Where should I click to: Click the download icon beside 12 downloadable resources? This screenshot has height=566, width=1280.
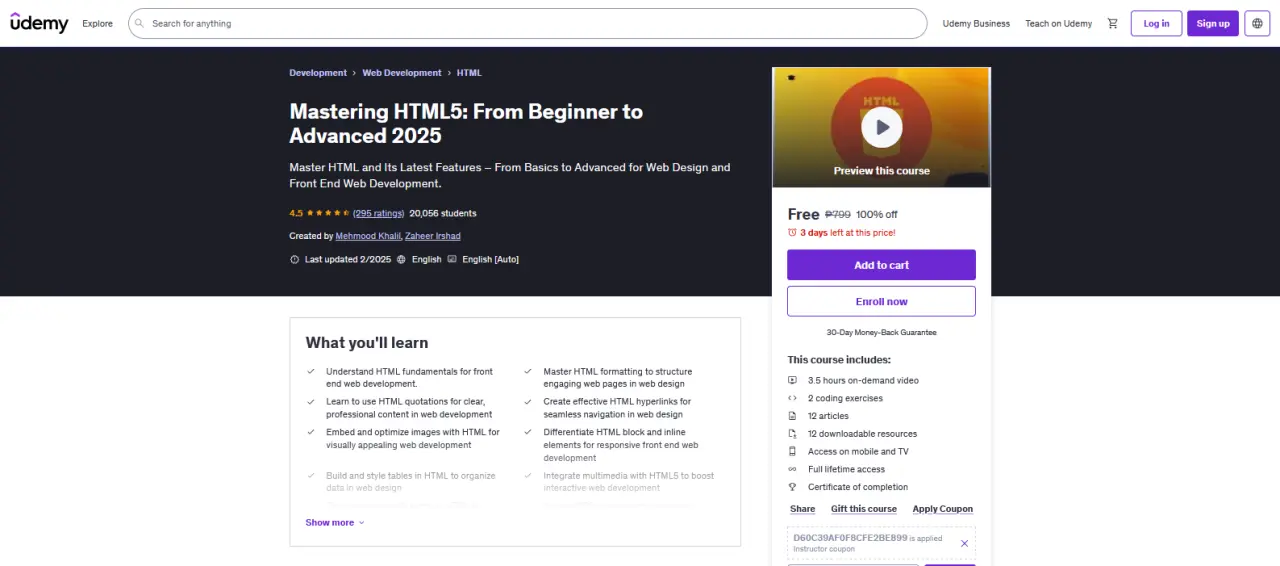coord(792,434)
